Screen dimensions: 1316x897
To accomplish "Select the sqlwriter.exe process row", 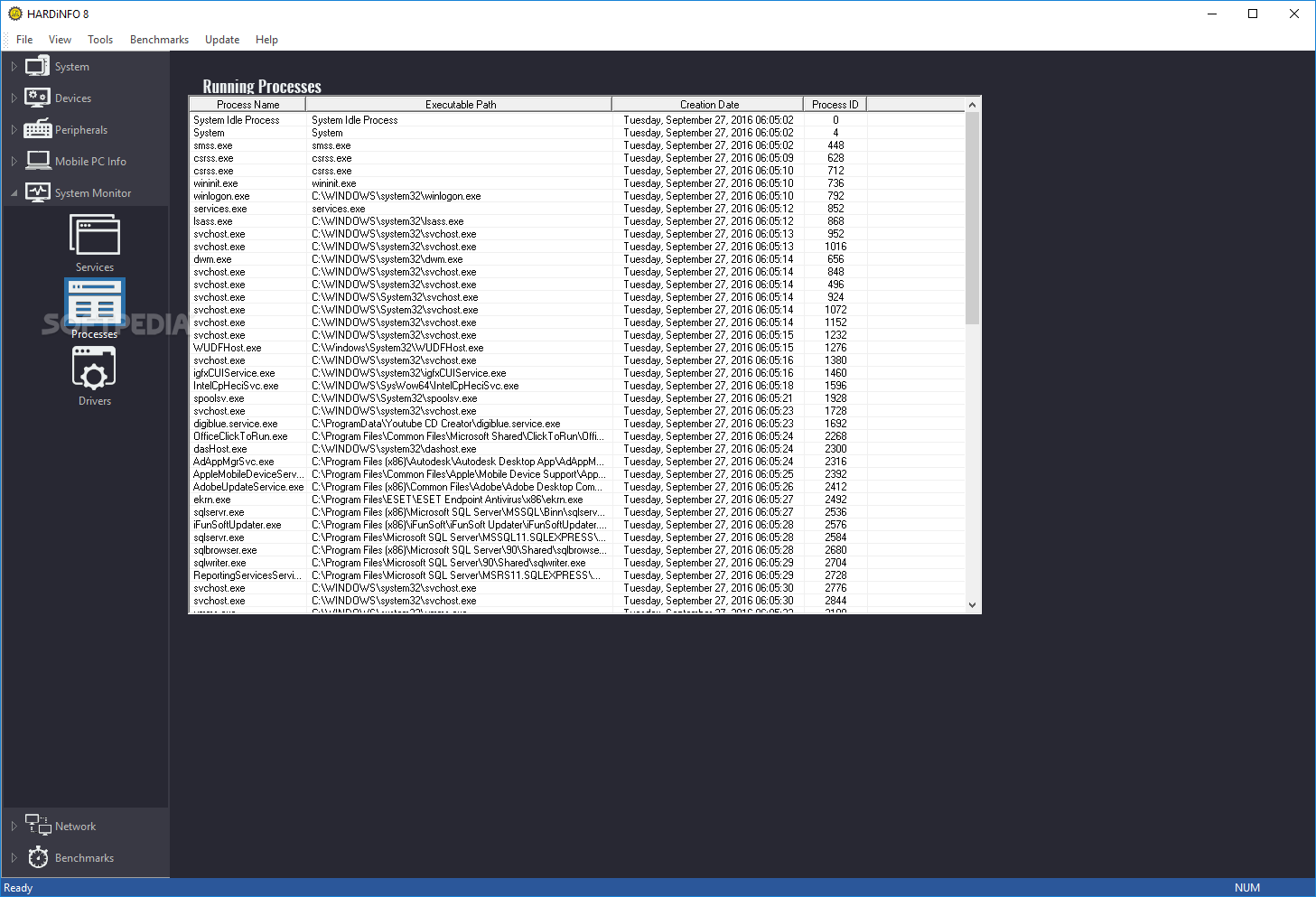I will 576,563.
